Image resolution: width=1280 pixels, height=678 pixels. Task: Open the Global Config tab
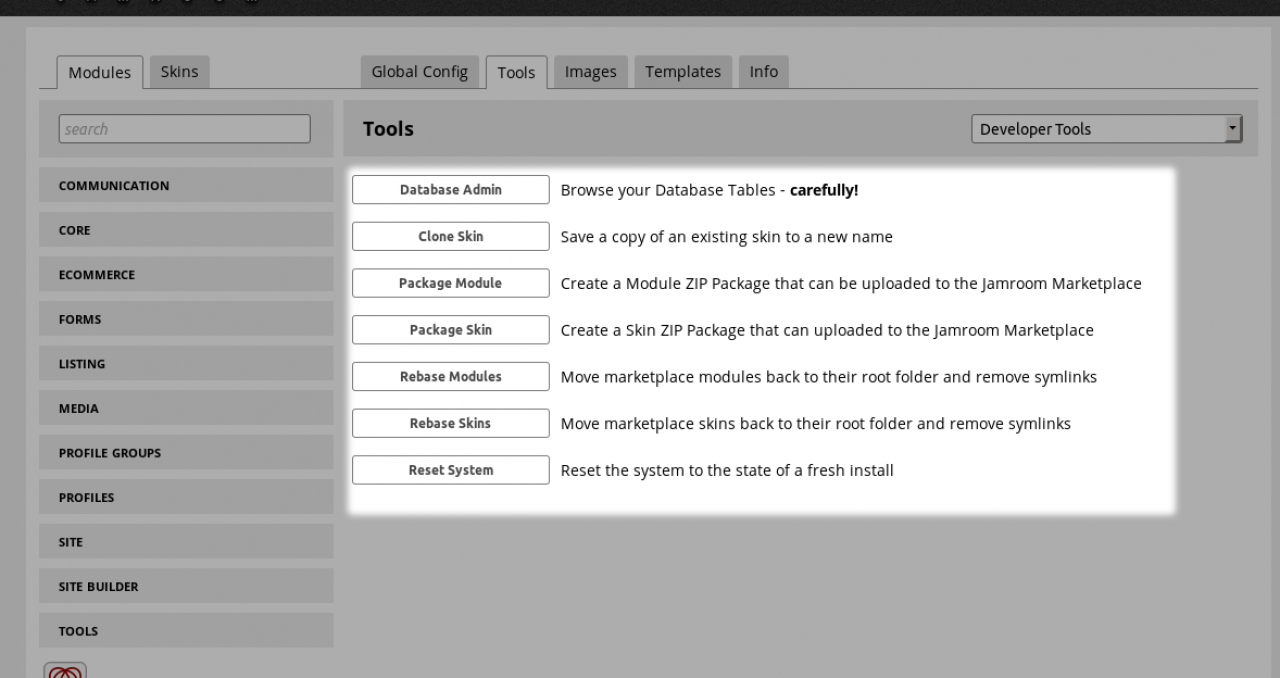coord(419,71)
